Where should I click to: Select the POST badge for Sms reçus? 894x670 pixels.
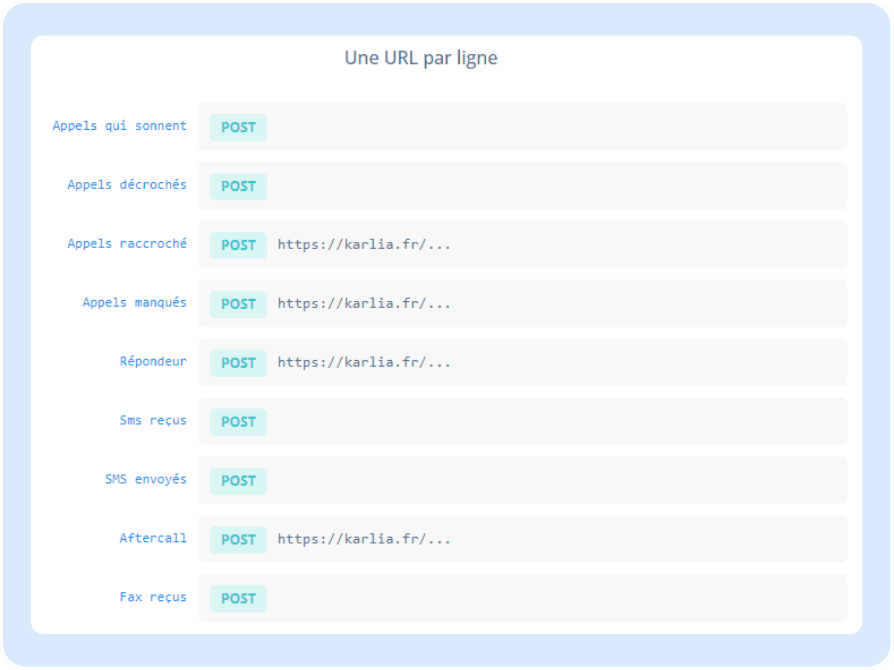[x=238, y=422]
